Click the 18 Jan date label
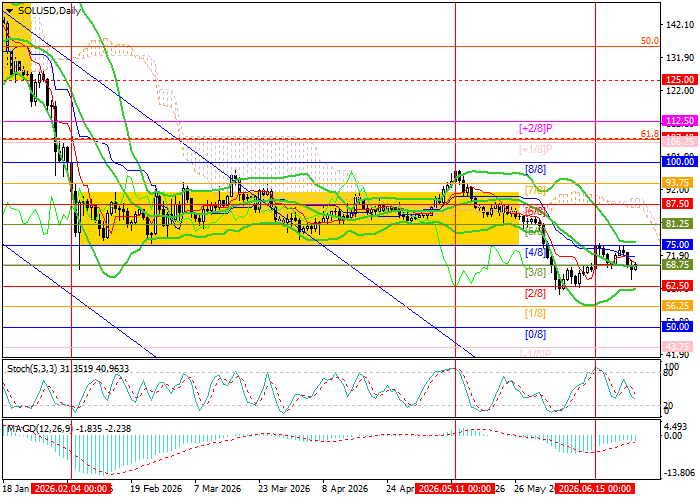The width and height of the screenshot is (700, 500). tap(16, 489)
